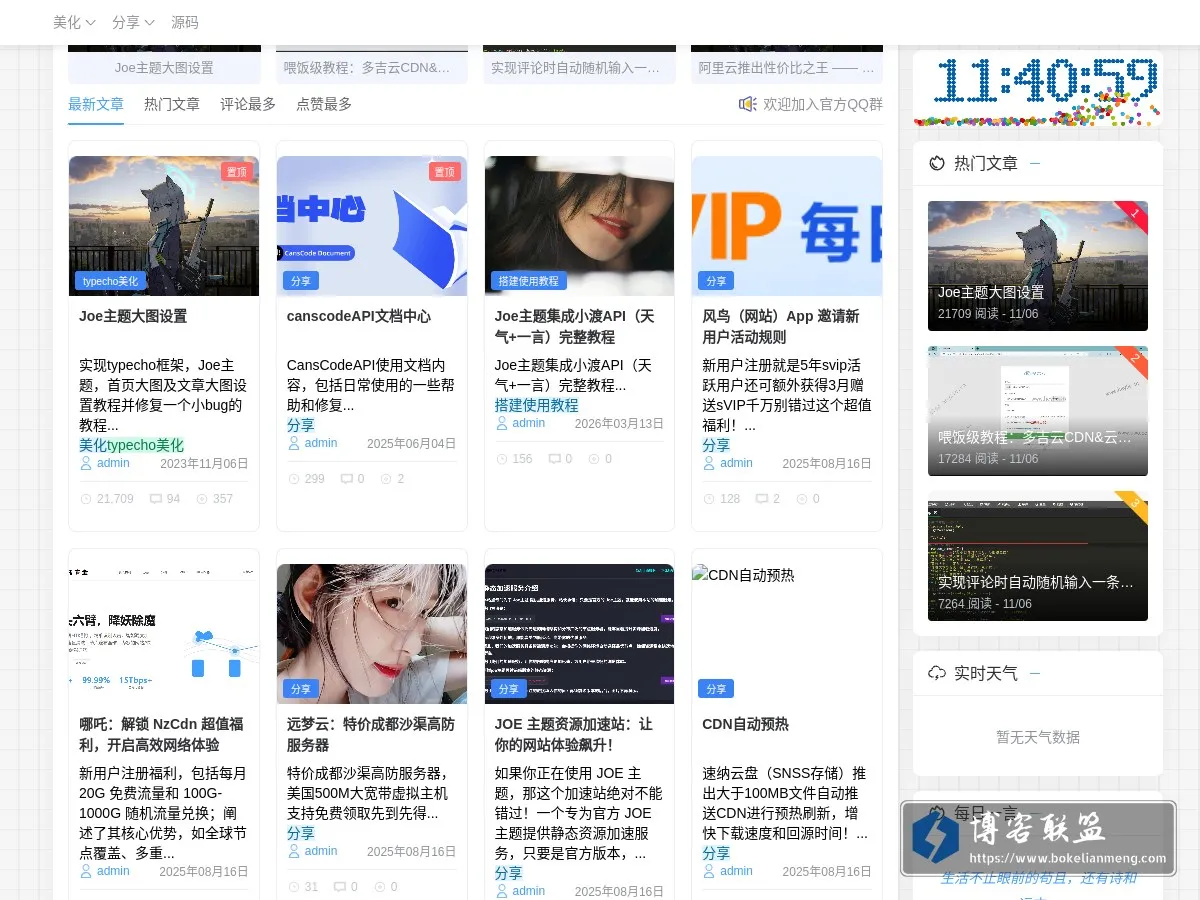The image size is (1200, 900).
Task: Click comment icon on 远梦云 card
Action: click(339, 887)
